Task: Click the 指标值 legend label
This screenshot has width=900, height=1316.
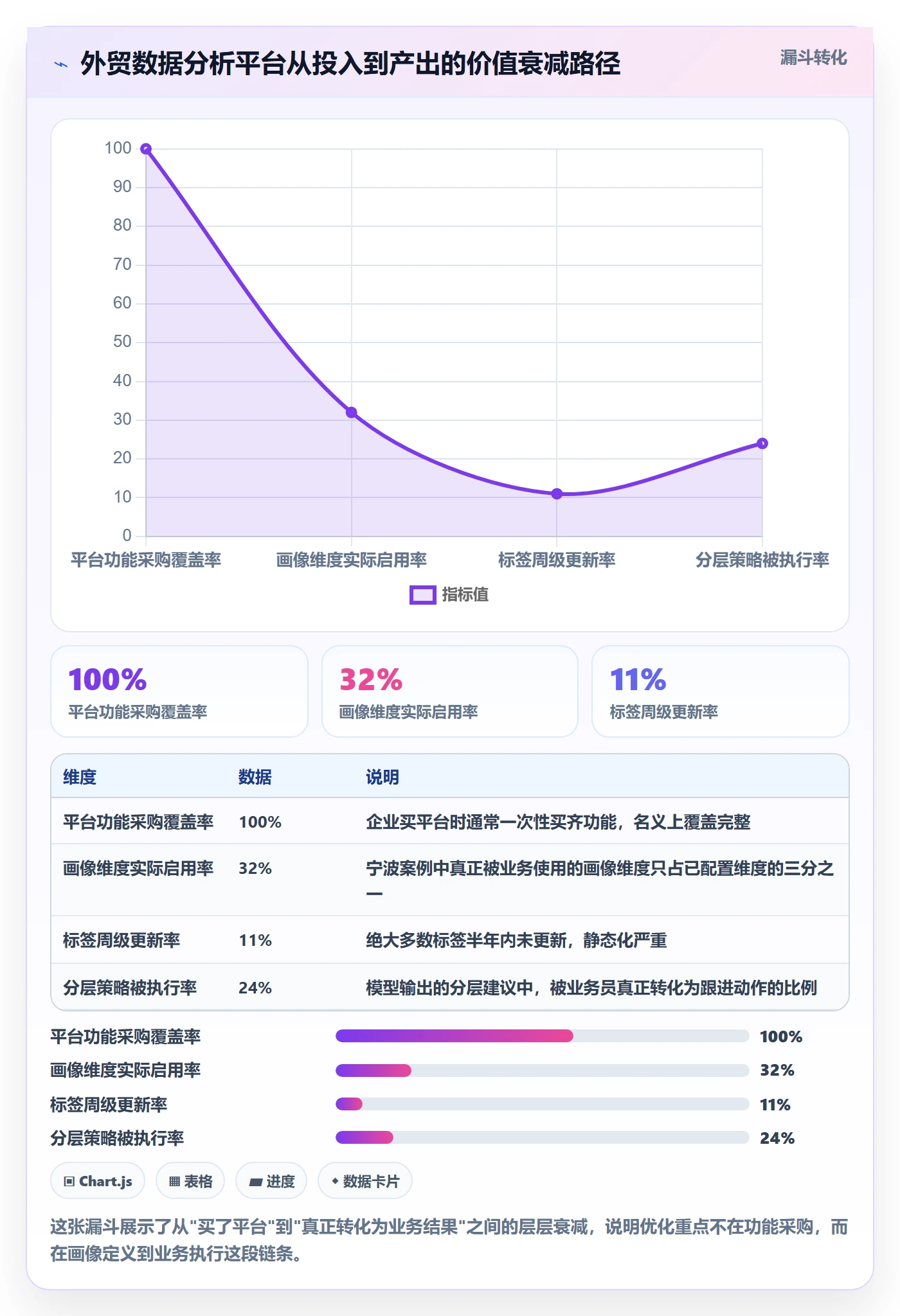Action: tap(465, 595)
